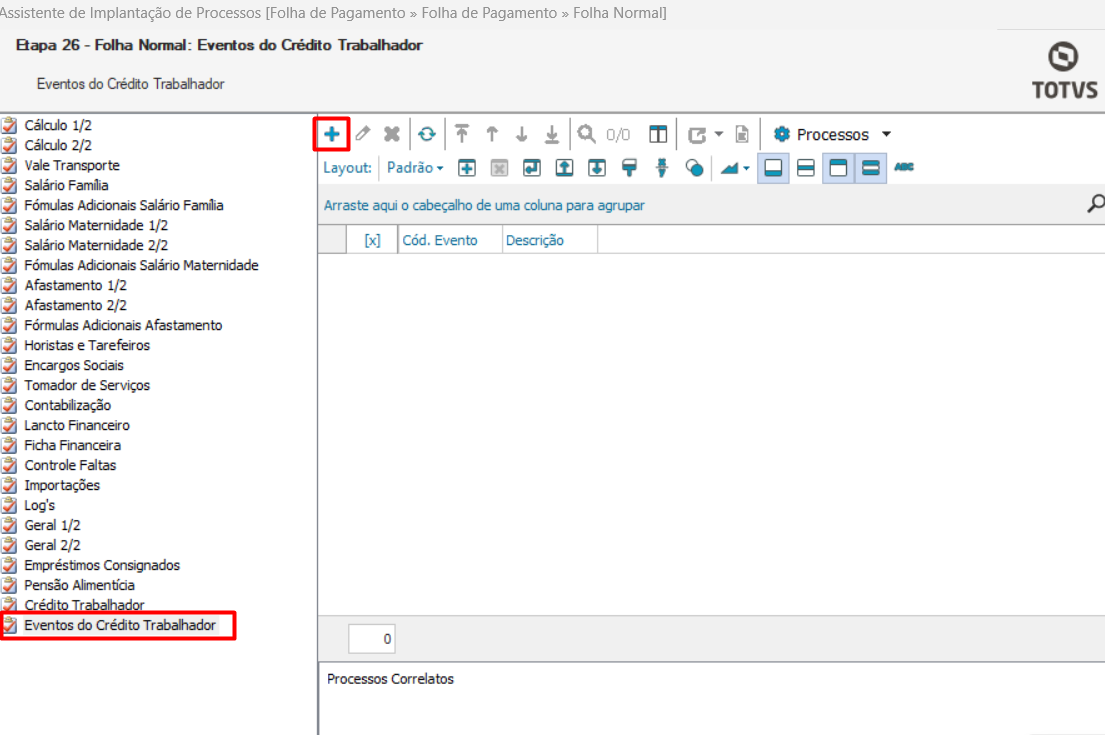The height and width of the screenshot is (735, 1105).
Task: Open the column chooser icon
Action: pyautogui.click(x=657, y=134)
